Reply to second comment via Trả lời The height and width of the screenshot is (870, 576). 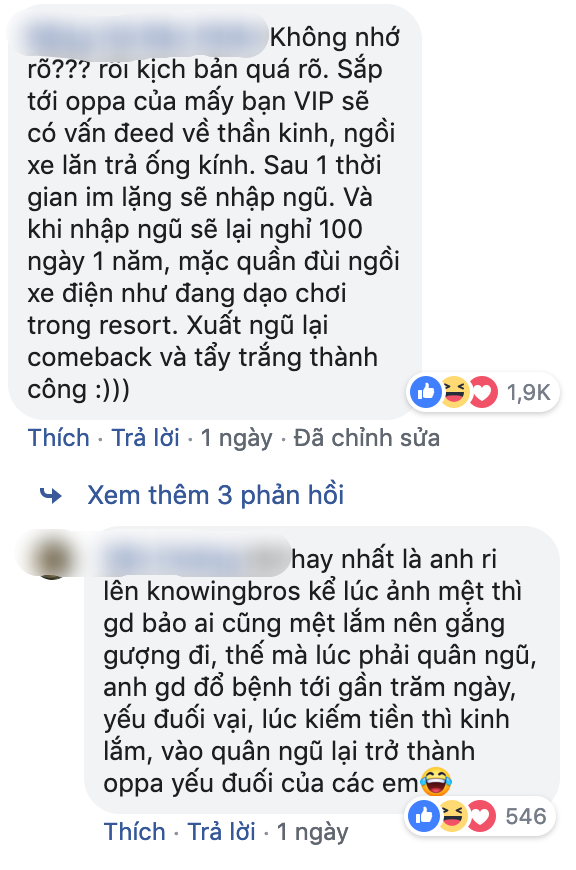222,832
